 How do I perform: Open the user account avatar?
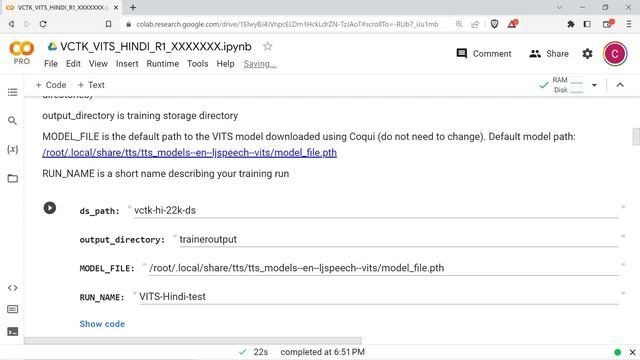(615, 53)
